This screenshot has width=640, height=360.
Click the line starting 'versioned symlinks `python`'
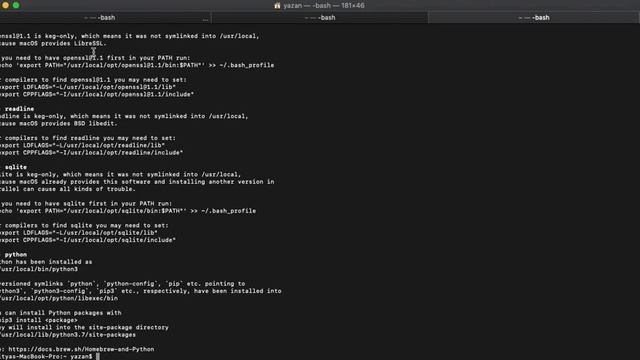point(123,284)
